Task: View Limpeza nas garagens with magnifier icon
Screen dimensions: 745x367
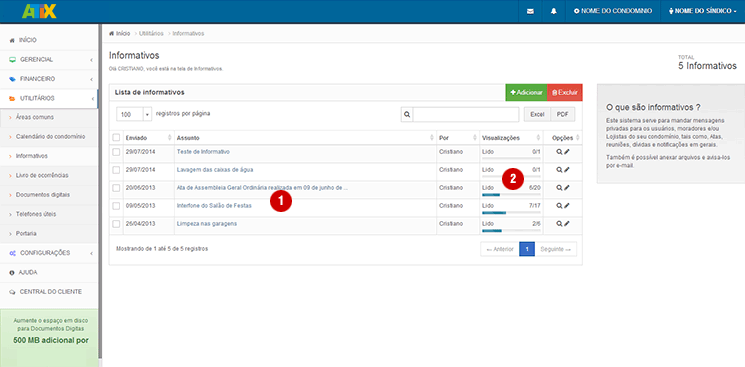Action: coord(559,223)
